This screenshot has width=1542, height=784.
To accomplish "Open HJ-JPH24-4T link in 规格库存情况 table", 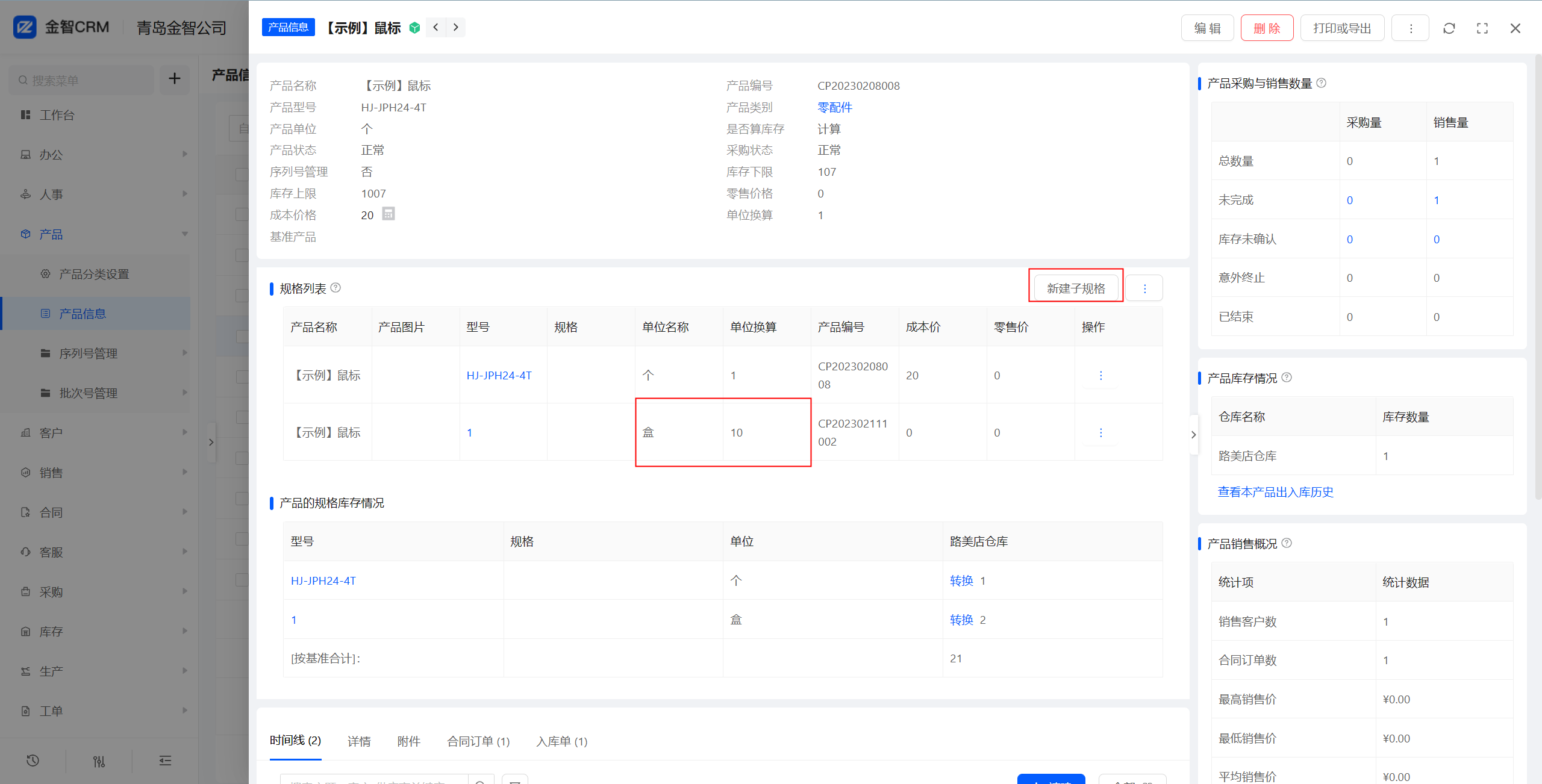I will pos(323,580).
